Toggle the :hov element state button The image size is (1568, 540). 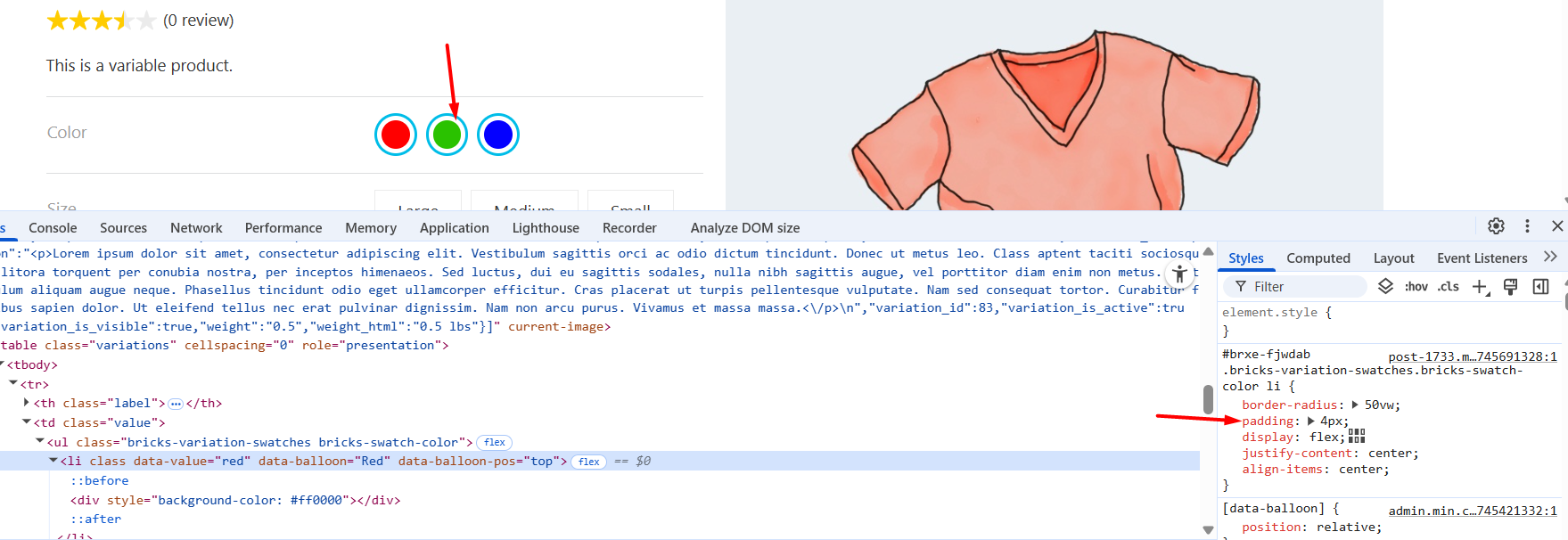[1416, 286]
